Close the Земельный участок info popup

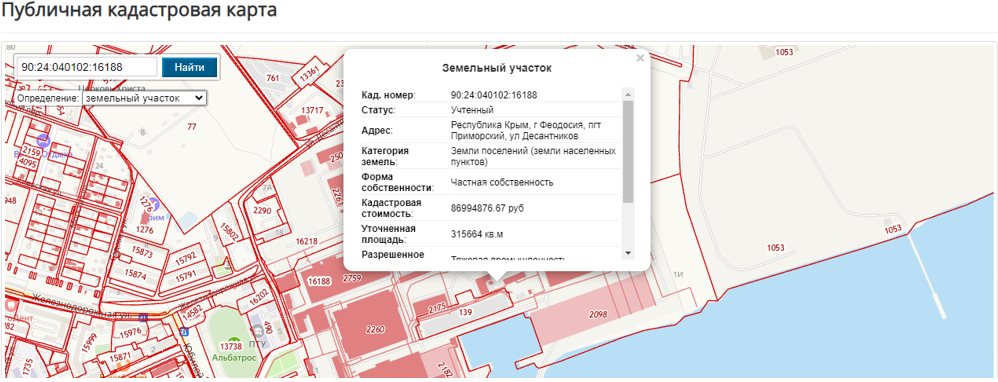[x=640, y=58]
